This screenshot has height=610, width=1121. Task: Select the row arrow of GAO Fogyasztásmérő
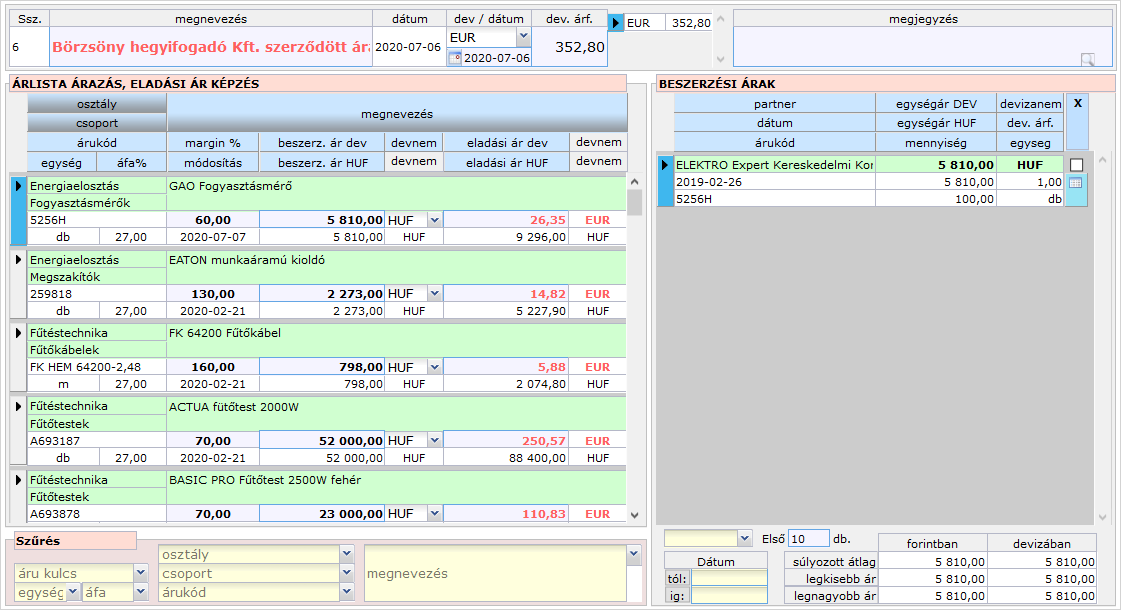18,186
